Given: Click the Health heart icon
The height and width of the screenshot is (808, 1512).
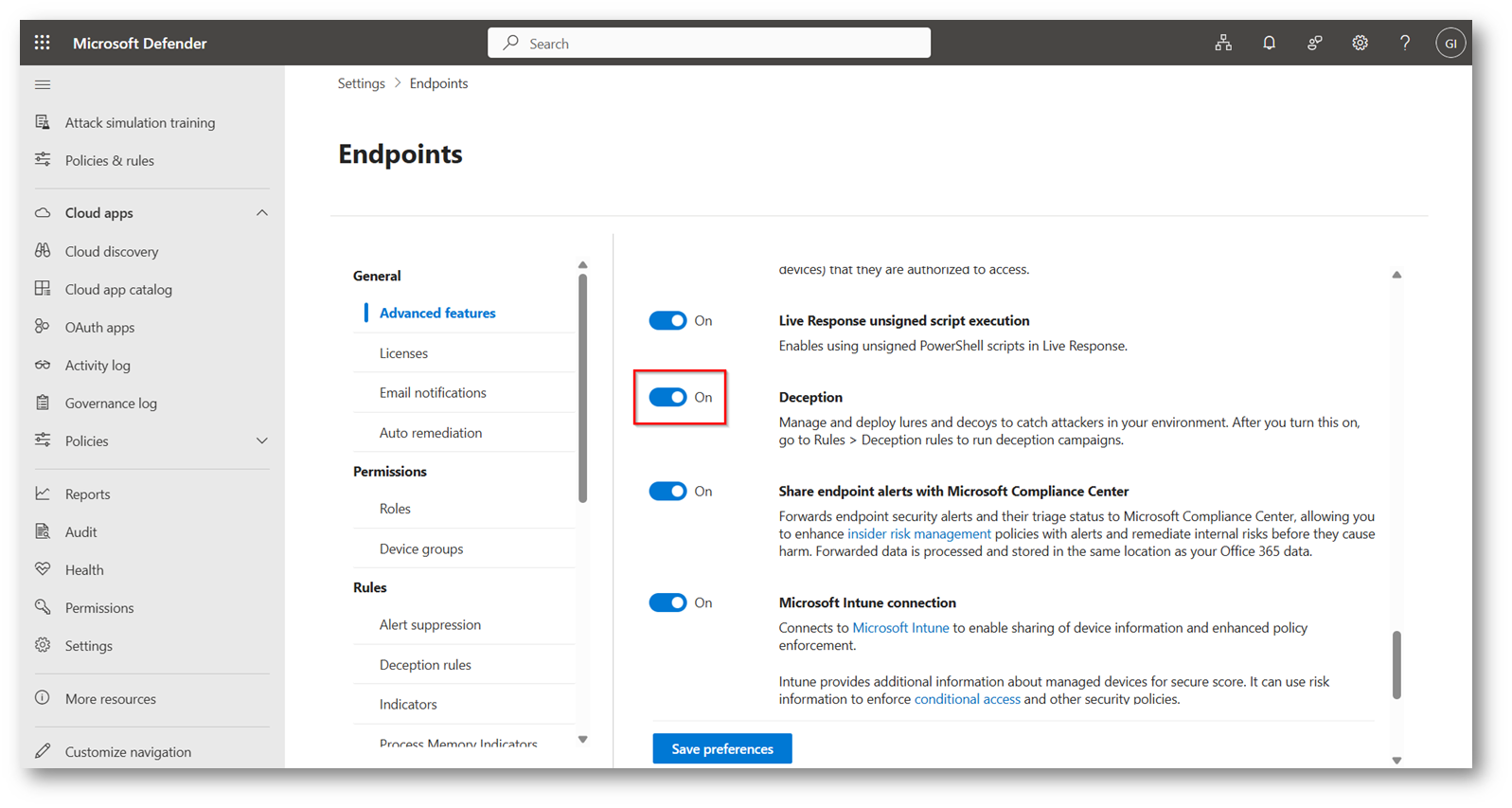Looking at the screenshot, I should pyautogui.click(x=43, y=569).
